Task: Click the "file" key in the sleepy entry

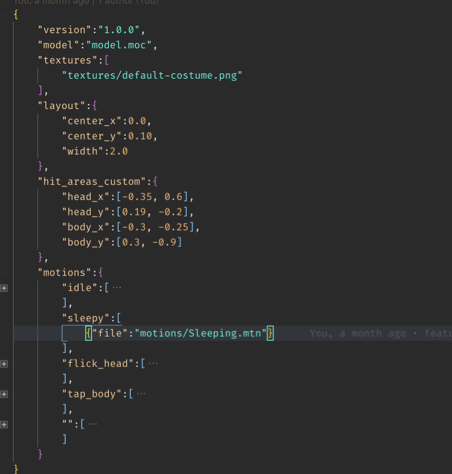Action: pyautogui.click(x=110, y=333)
